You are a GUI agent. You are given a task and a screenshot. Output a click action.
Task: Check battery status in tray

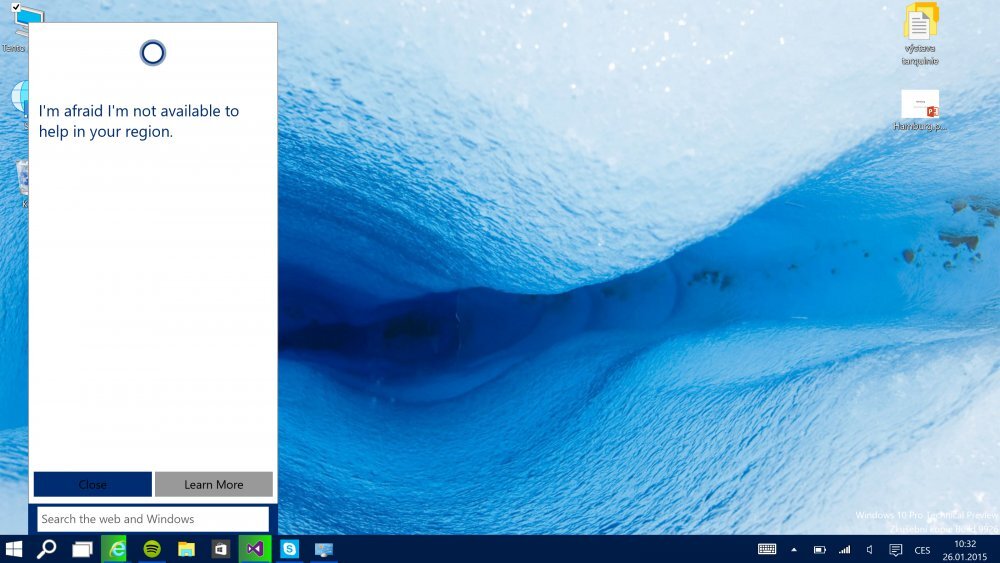click(820, 550)
